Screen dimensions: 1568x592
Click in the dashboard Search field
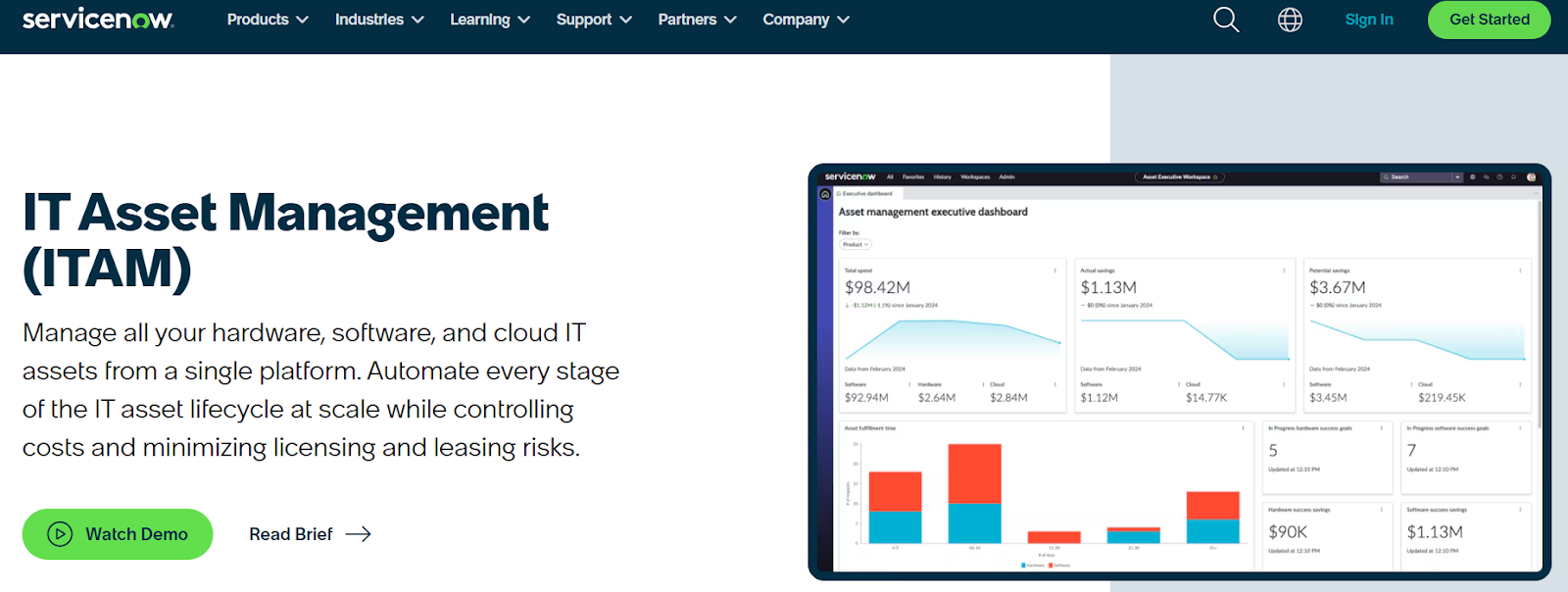(1416, 177)
